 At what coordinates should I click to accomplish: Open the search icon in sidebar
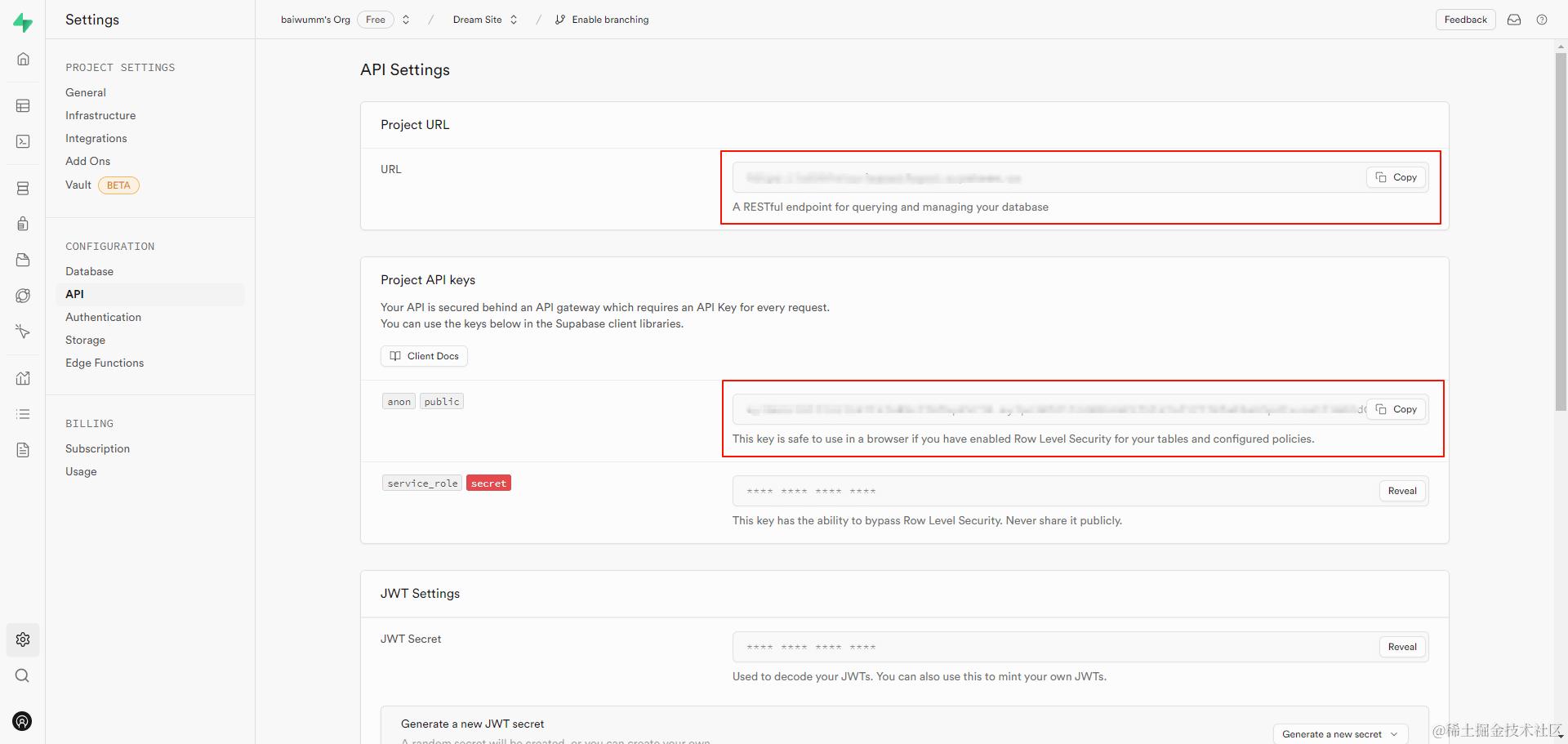point(23,675)
